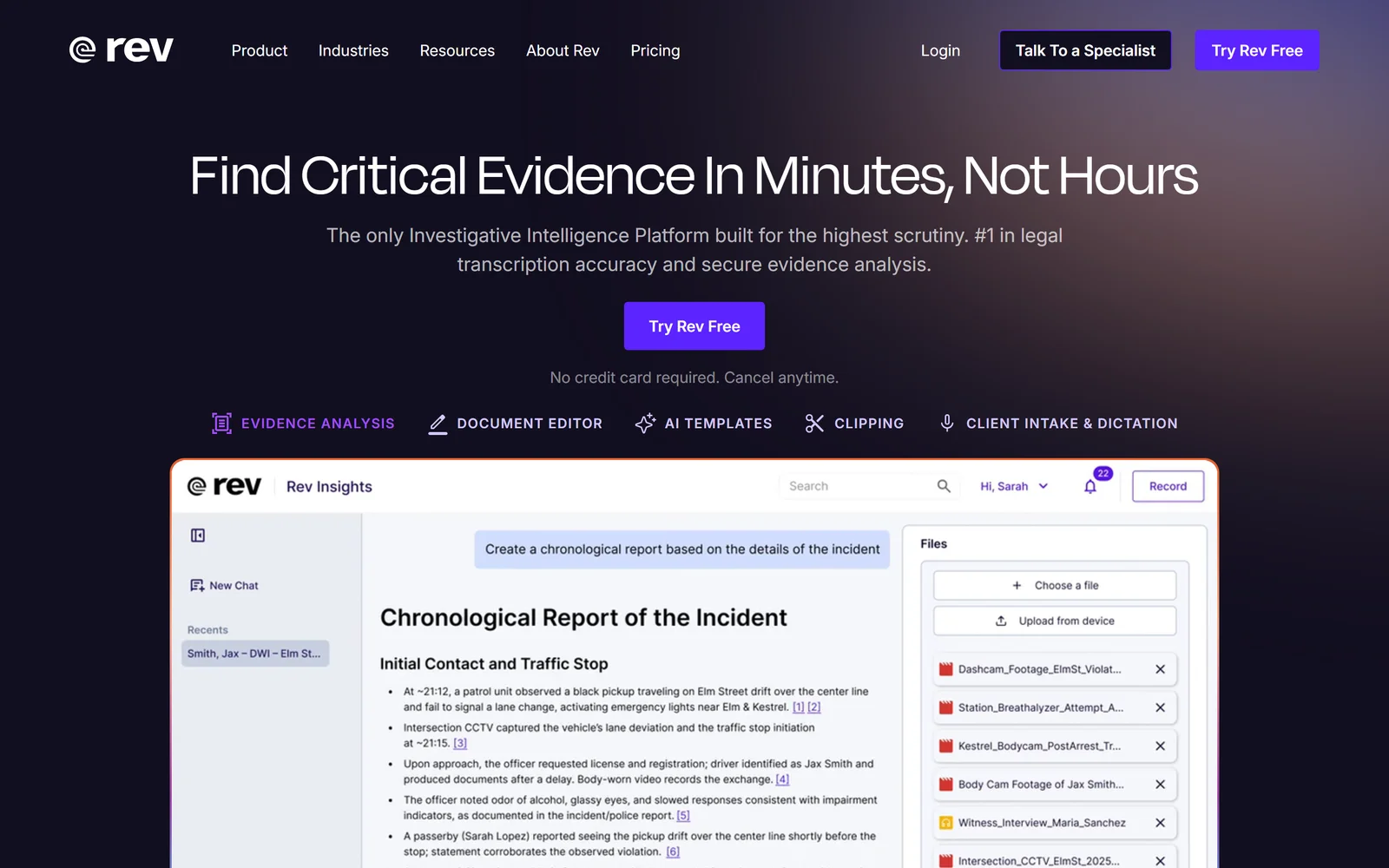Open the Hi, Sarah user dropdown
This screenshot has height=868, width=1389.
[1014, 486]
